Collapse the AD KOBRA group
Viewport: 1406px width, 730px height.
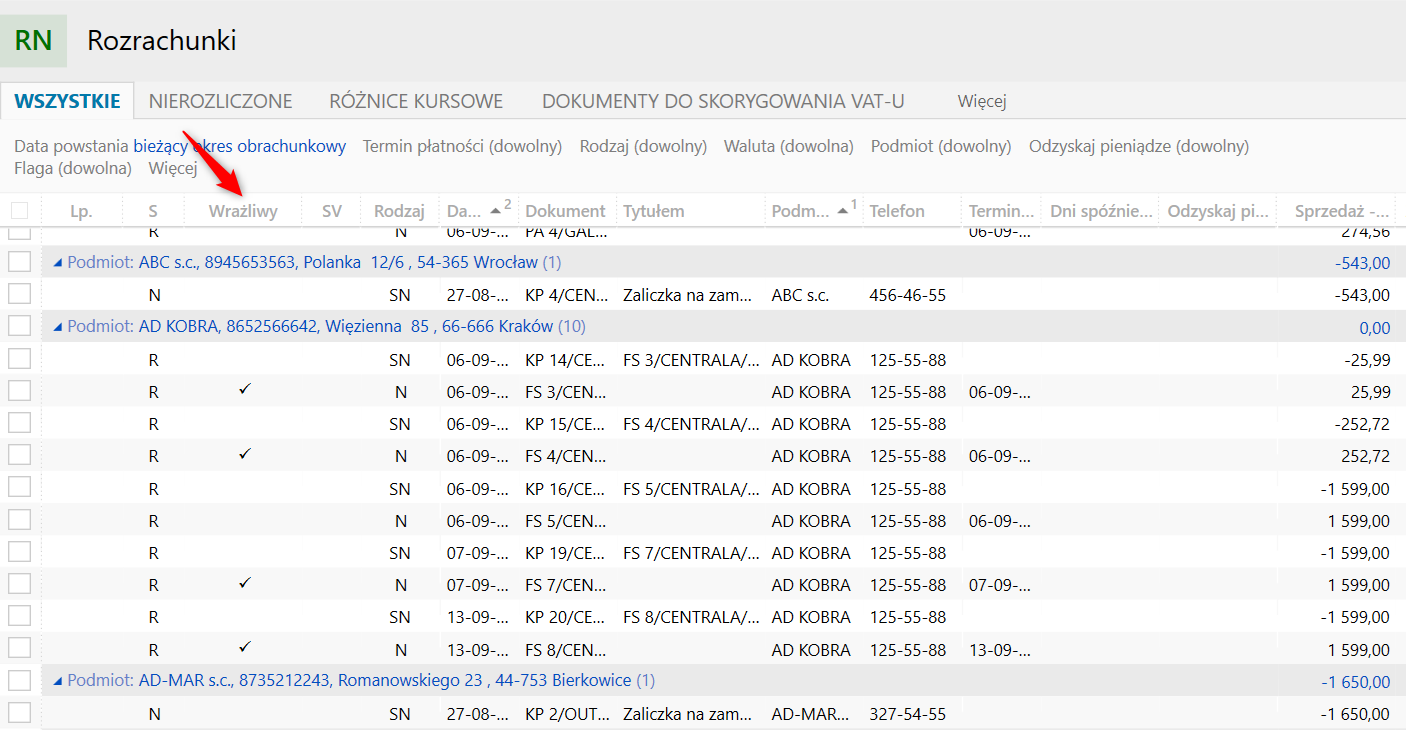pyautogui.click(x=57, y=327)
